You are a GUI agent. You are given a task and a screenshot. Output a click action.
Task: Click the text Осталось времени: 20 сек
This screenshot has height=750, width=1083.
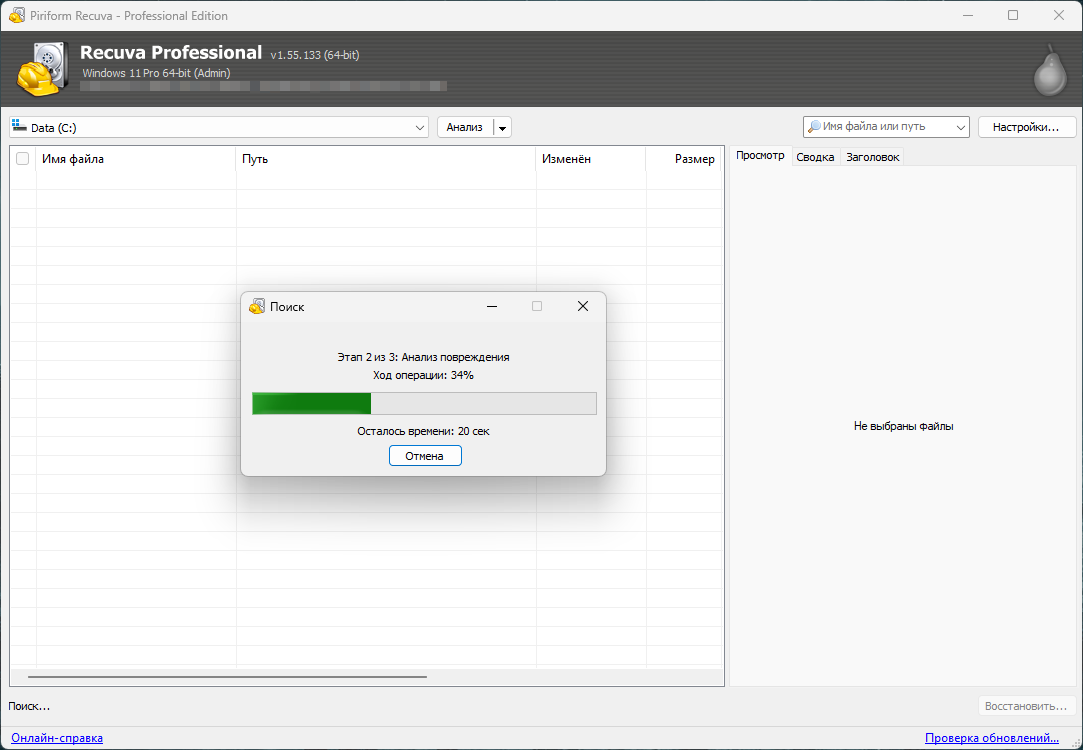tap(423, 431)
